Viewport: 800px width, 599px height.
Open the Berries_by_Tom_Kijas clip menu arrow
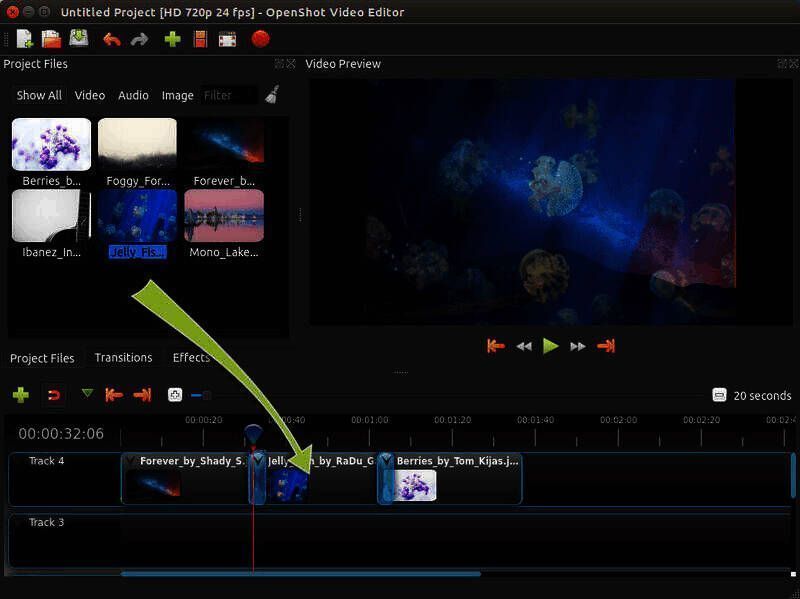387,461
